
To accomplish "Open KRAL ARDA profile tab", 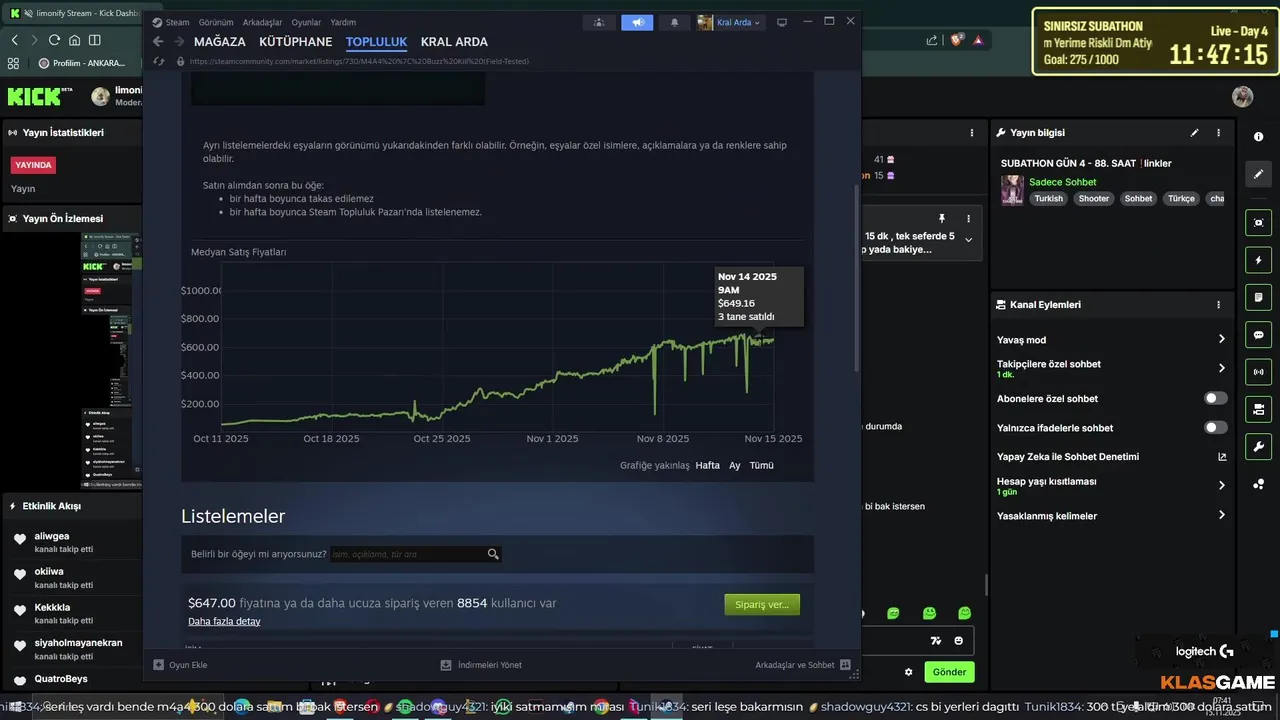I will [455, 42].
